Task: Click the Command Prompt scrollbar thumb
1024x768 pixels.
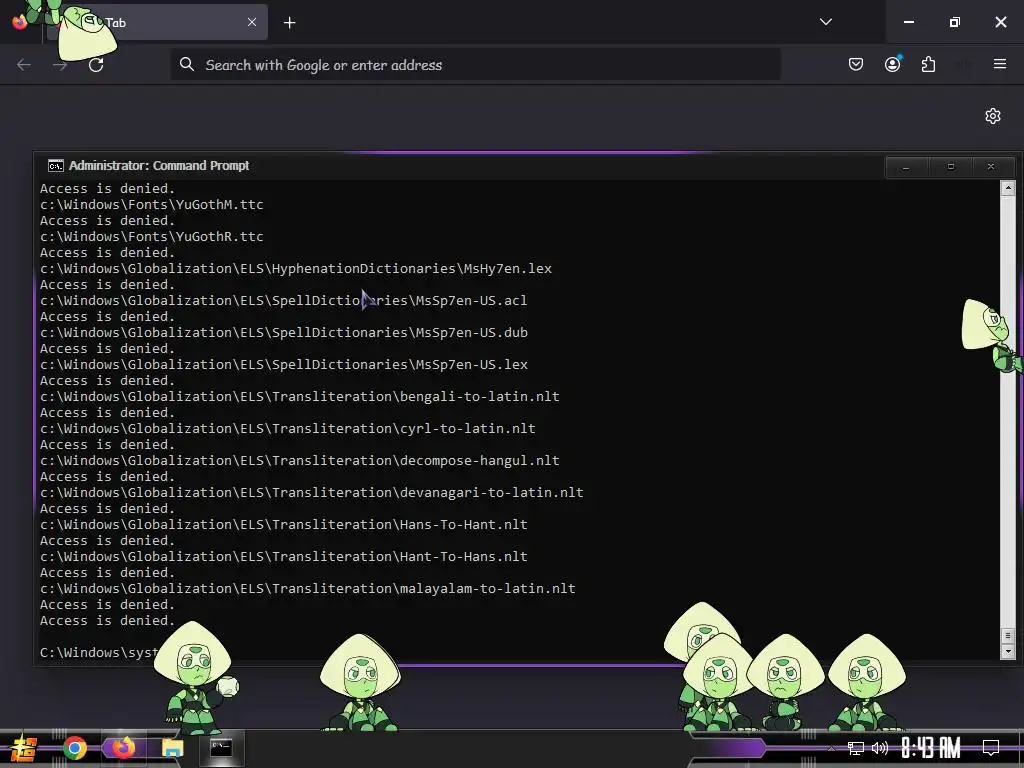Action: click(x=1008, y=635)
